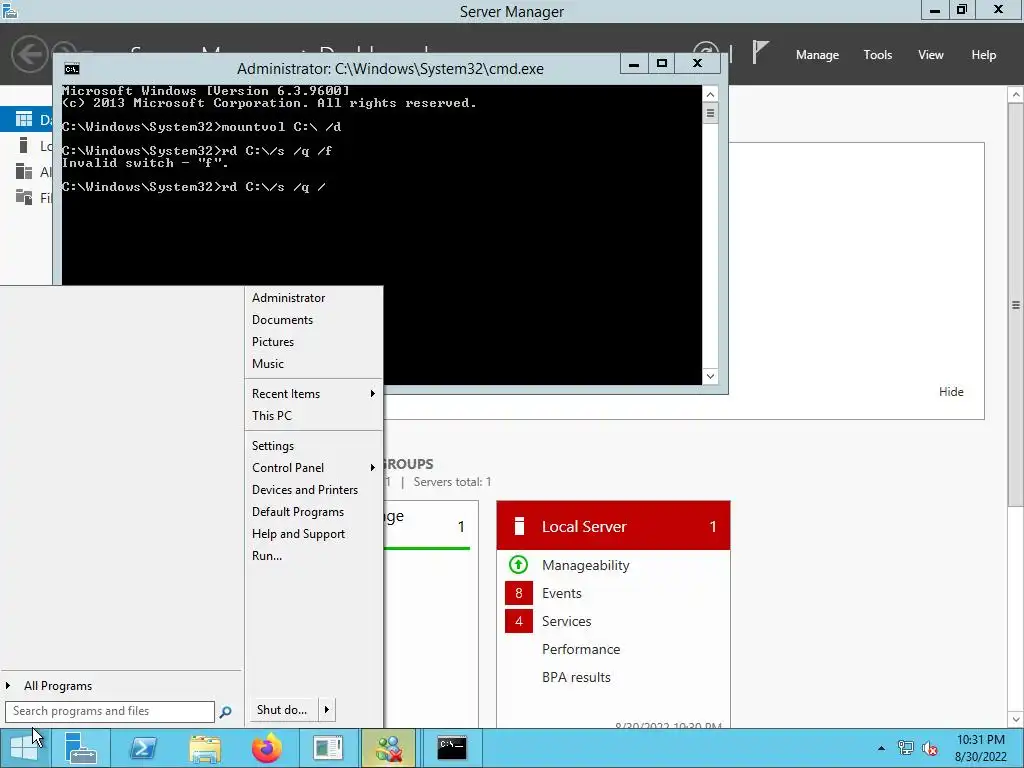Image resolution: width=1024 pixels, height=768 pixels.
Task: Open the Run... dialog
Action: pyautogui.click(x=313, y=556)
